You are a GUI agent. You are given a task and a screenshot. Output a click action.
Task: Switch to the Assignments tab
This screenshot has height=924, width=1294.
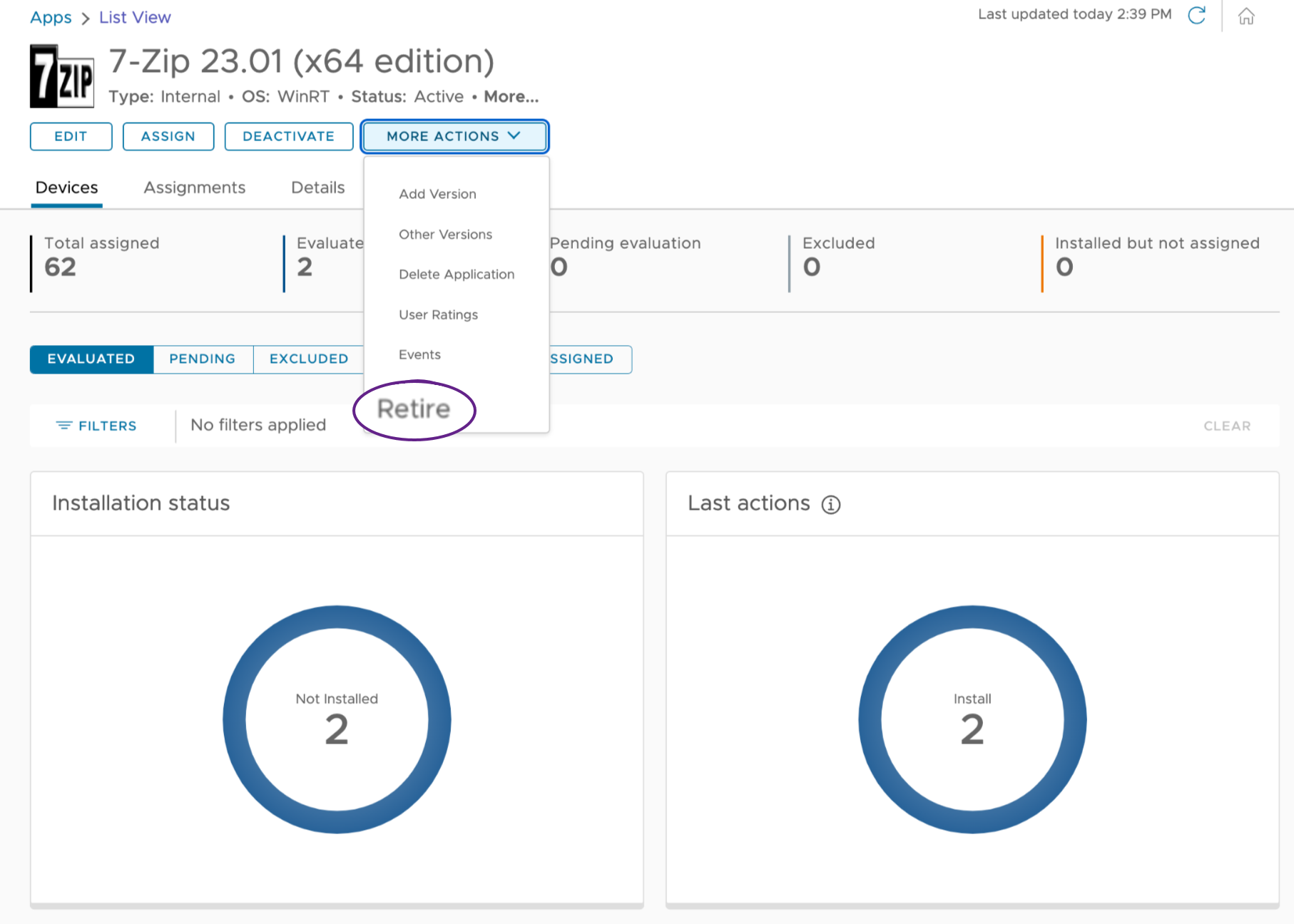click(x=194, y=188)
